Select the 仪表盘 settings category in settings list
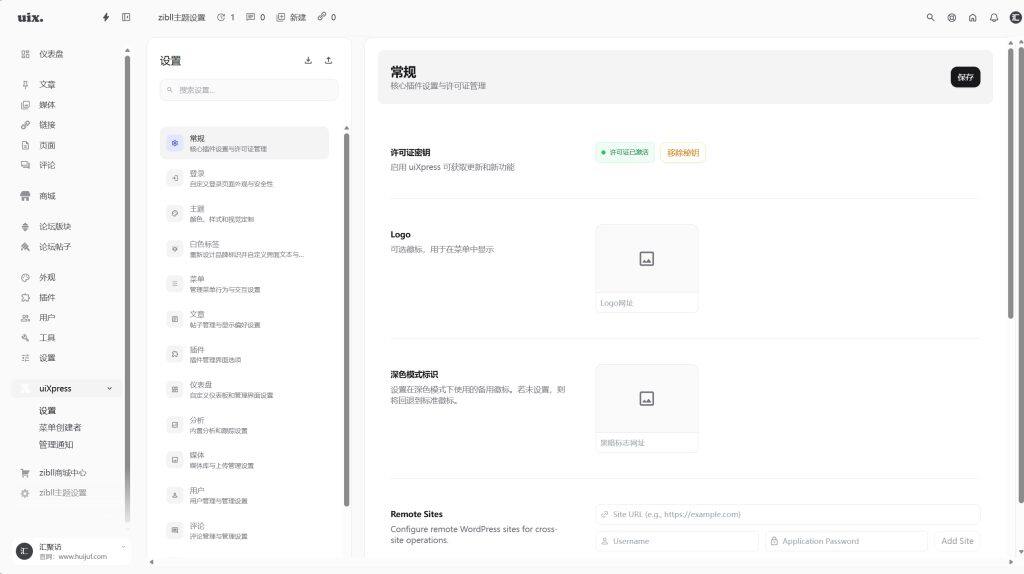The image size is (1024, 574). [x=245, y=390]
